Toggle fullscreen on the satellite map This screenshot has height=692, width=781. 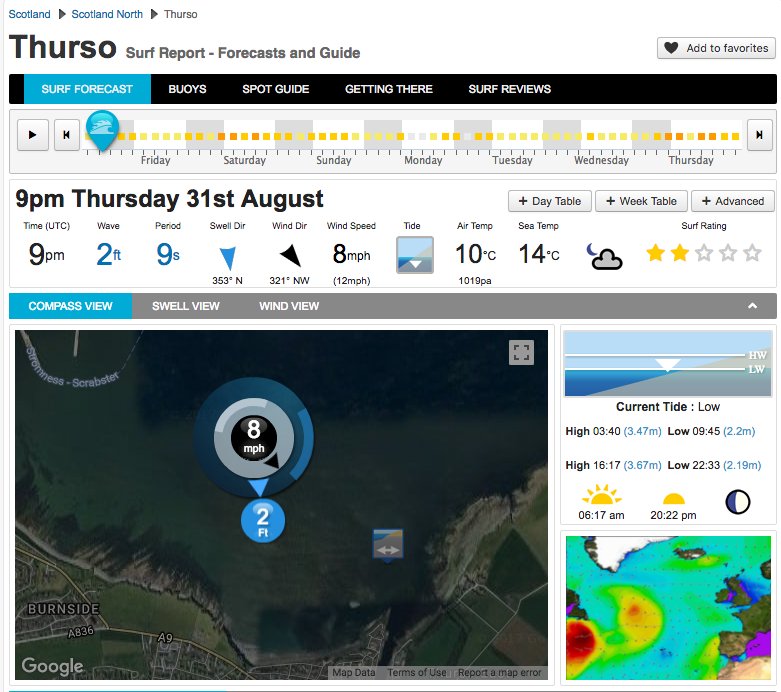[x=521, y=353]
